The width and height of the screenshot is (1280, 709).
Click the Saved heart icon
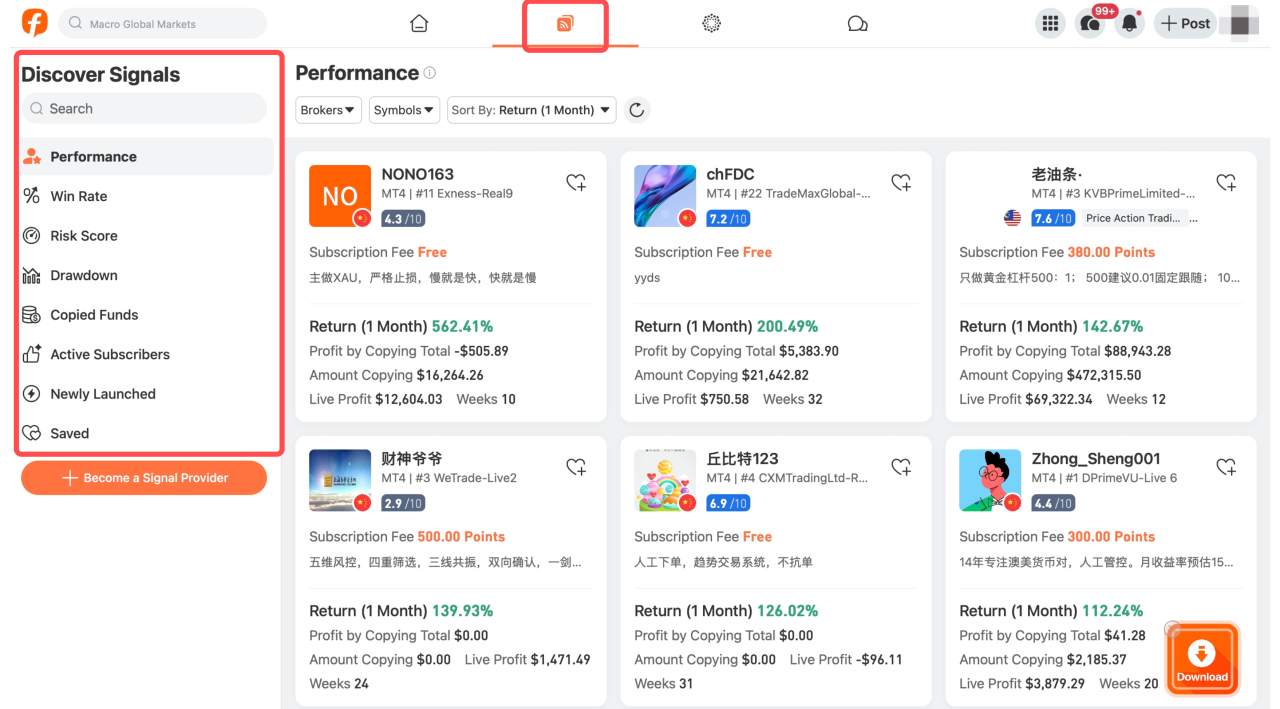(x=32, y=433)
